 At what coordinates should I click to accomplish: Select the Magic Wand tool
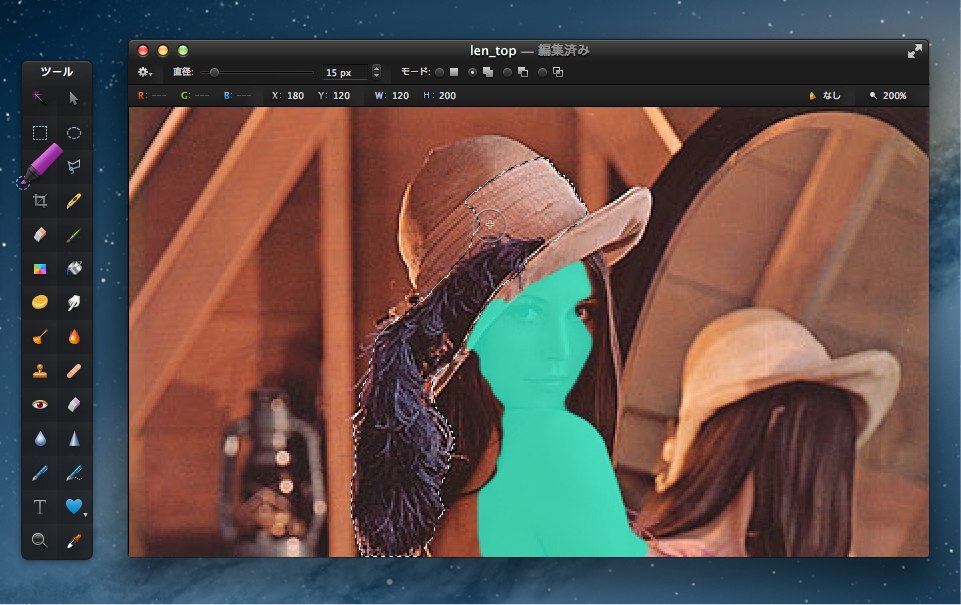coord(39,98)
